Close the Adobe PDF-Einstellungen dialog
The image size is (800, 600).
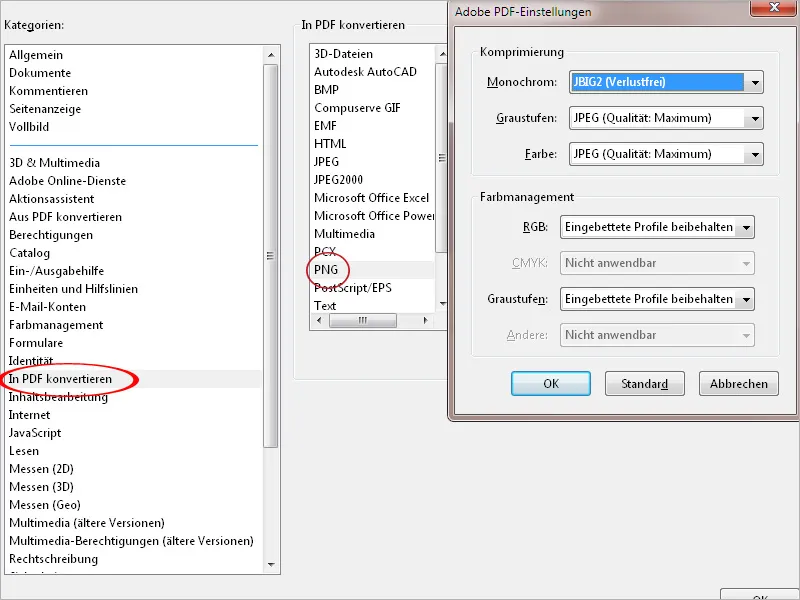click(x=774, y=7)
